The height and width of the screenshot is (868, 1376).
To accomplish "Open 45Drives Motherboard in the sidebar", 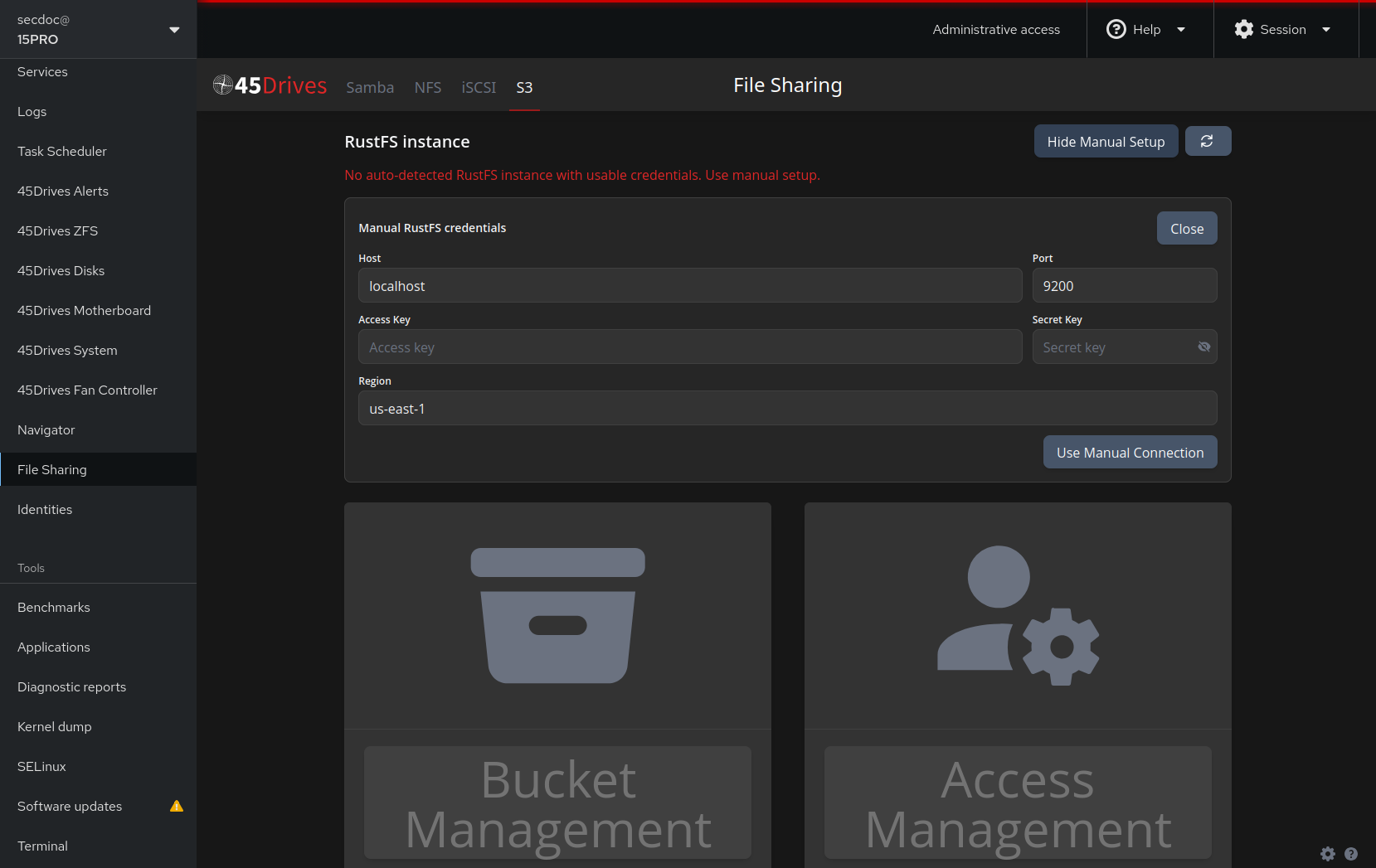I will pos(98,311).
